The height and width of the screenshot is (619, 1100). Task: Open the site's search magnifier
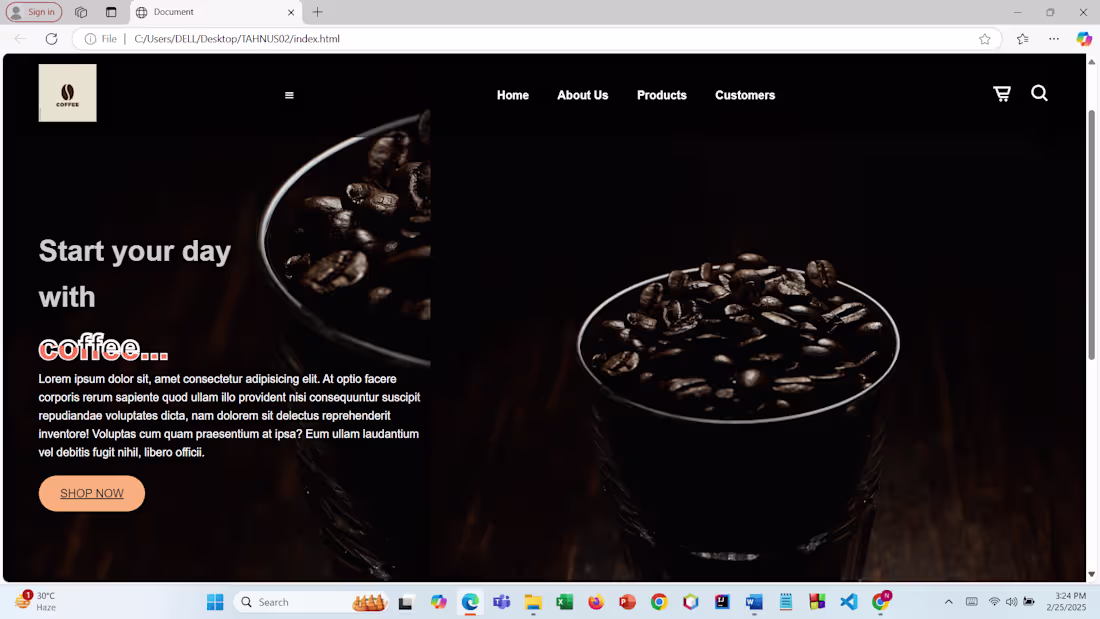pos(1039,93)
